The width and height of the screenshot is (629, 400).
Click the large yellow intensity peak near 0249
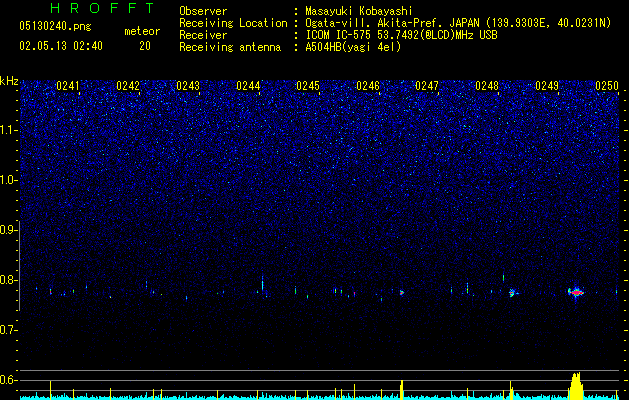coord(576,386)
